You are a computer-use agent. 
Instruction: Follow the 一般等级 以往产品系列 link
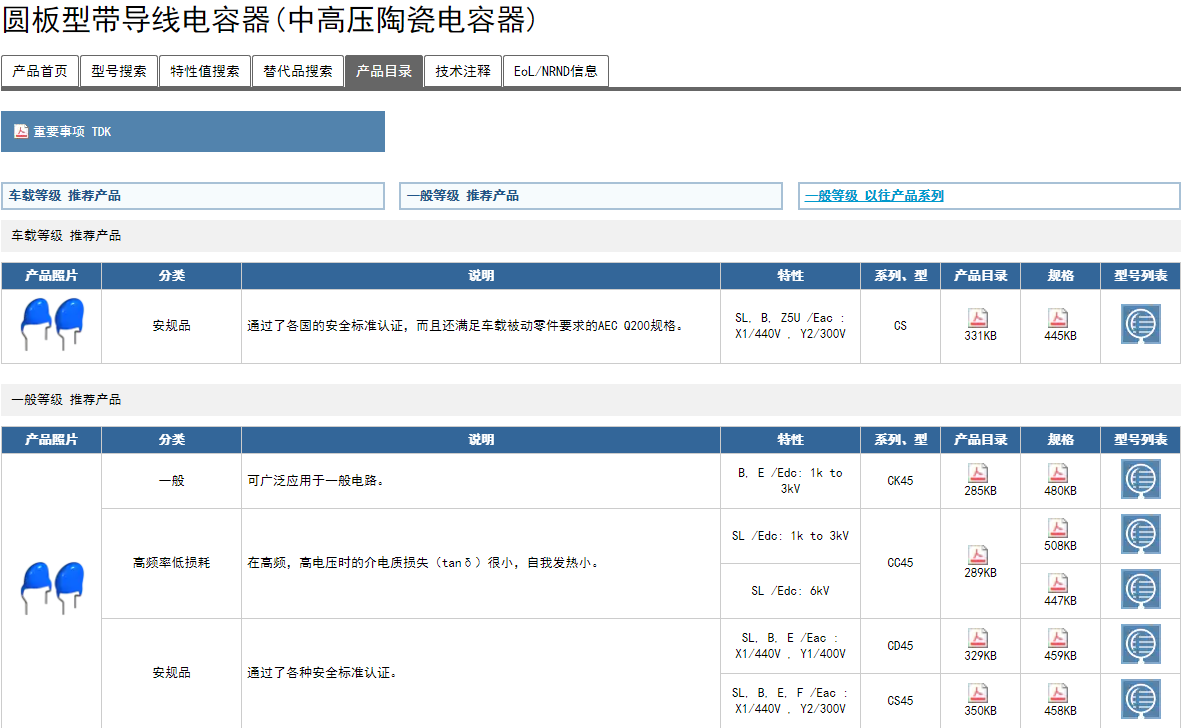[x=874, y=196]
